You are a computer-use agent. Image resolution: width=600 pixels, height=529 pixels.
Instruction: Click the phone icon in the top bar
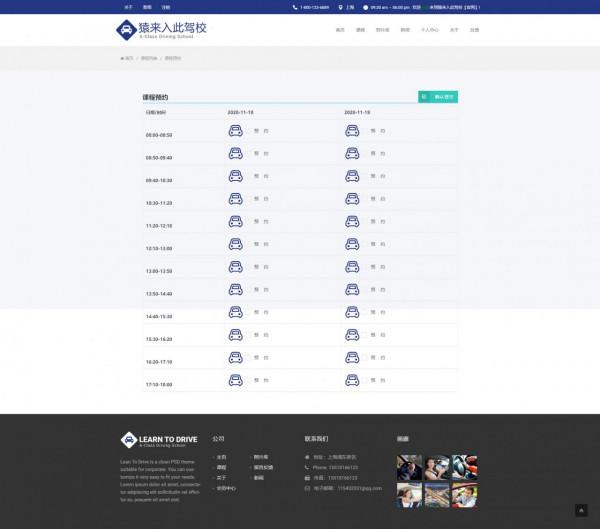tap(295, 7)
